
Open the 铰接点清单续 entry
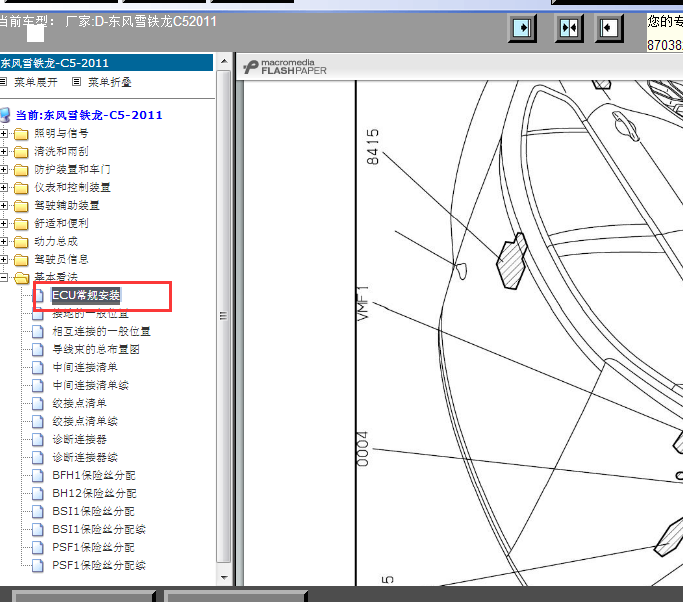85,421
